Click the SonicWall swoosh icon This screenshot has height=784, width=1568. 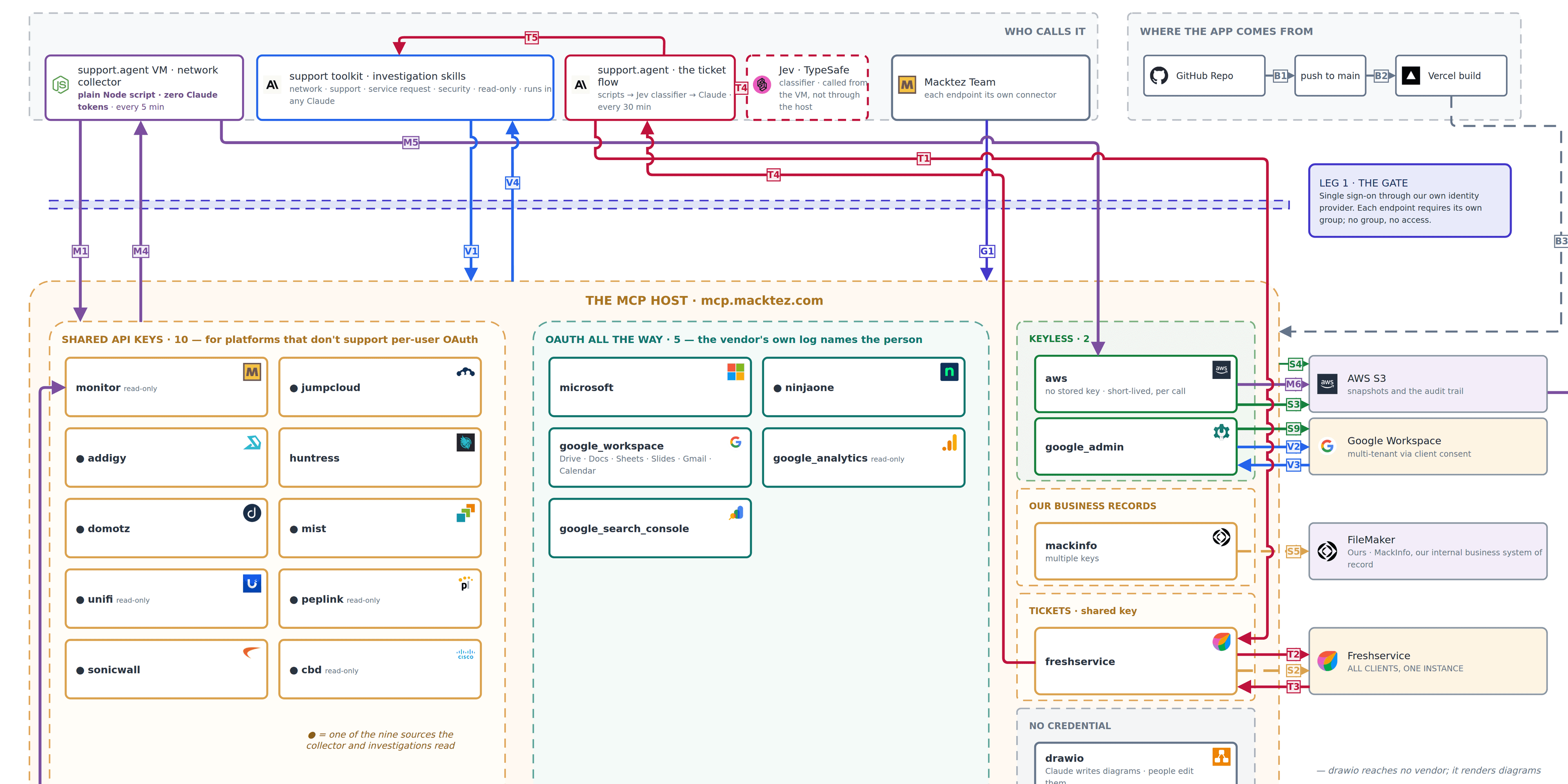click(x=252, y=653)
